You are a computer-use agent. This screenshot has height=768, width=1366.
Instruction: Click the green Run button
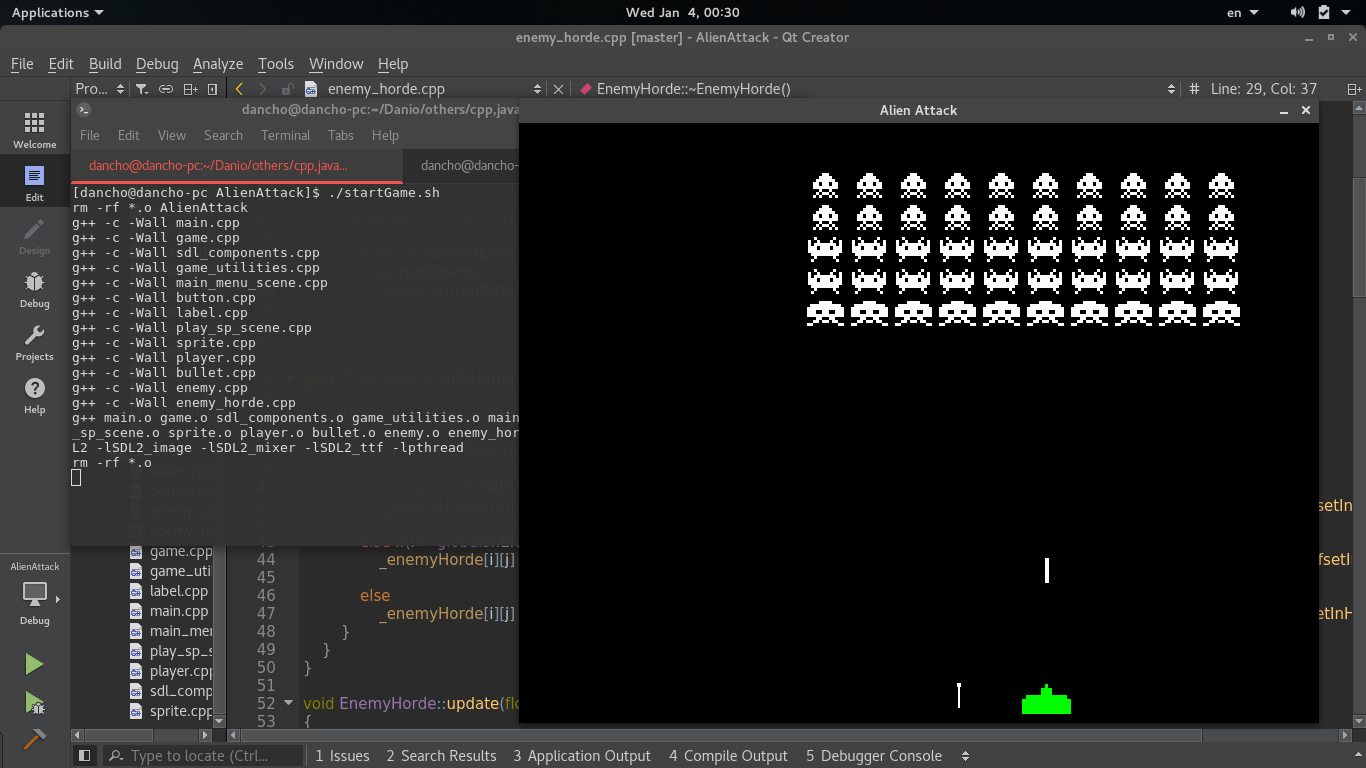click(34, 664)
